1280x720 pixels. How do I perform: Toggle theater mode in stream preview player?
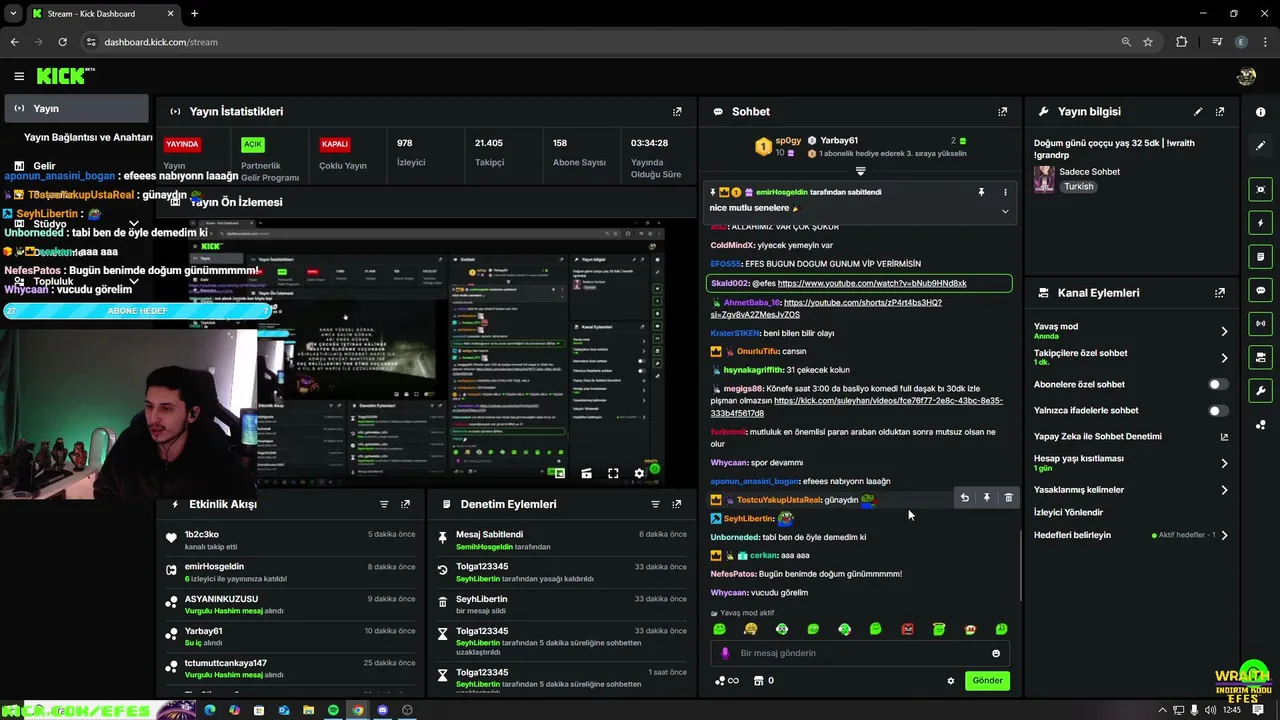click(586, 474)
